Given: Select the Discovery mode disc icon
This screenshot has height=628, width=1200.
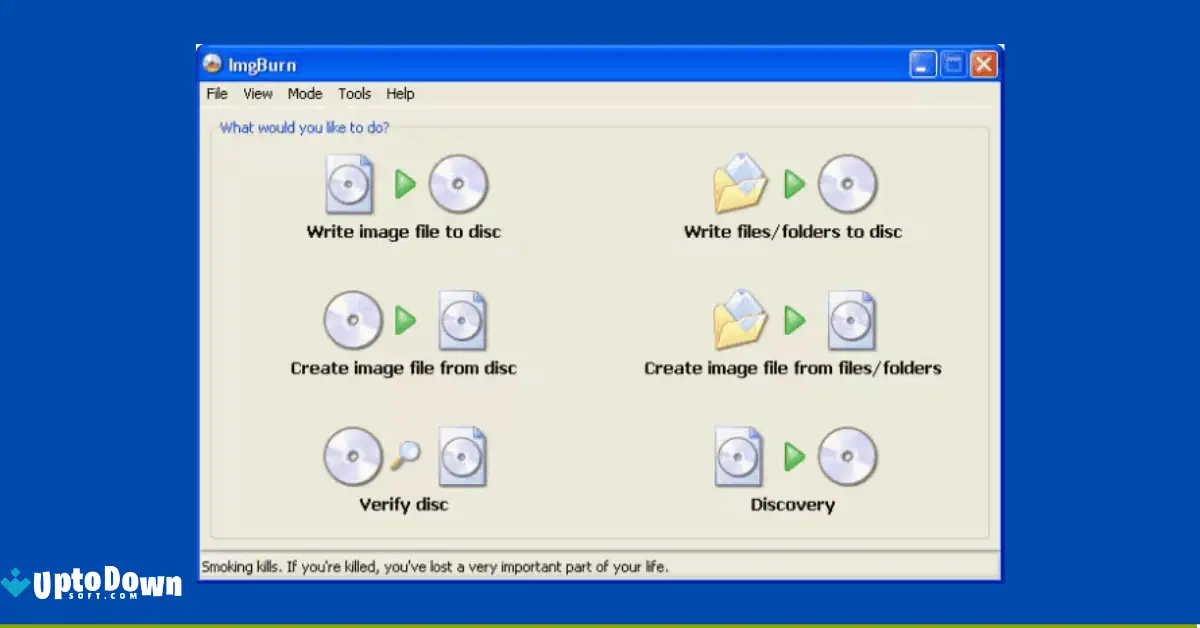Looking at the screenshot, I should pyautogui.click(x=849, y=457).
